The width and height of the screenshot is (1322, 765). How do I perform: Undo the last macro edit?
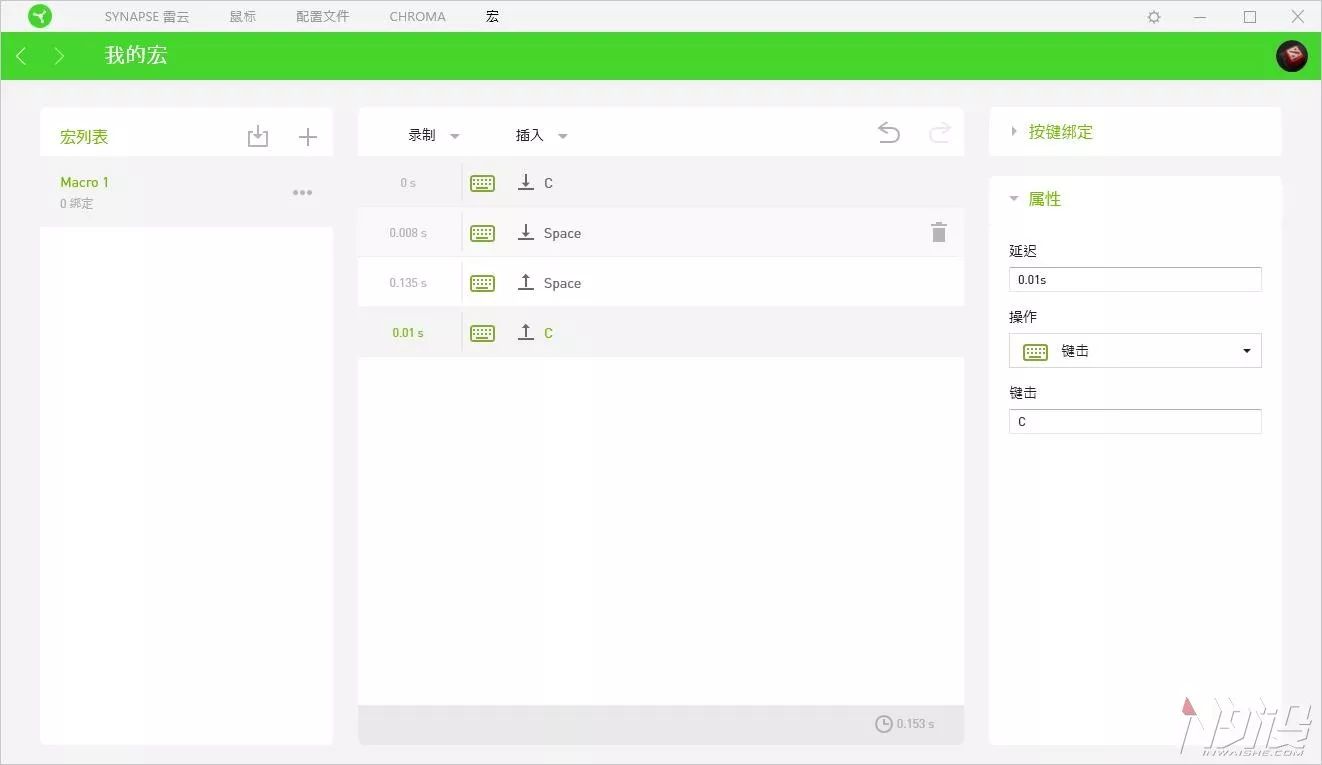point(888,133)
